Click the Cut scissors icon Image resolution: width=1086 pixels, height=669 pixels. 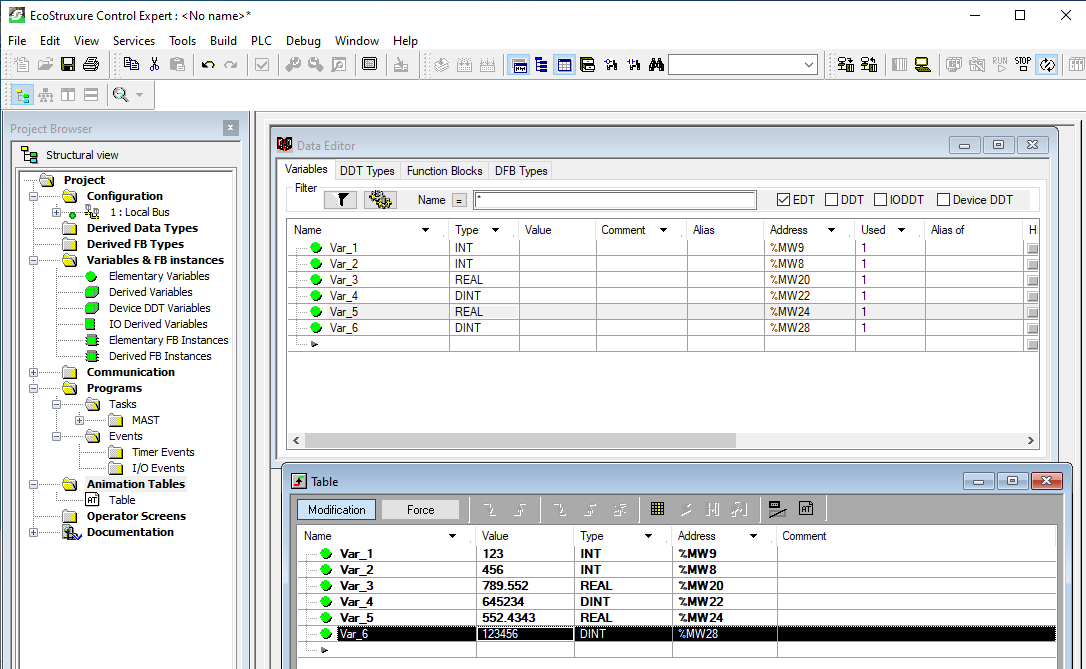[x=154, y=64]
